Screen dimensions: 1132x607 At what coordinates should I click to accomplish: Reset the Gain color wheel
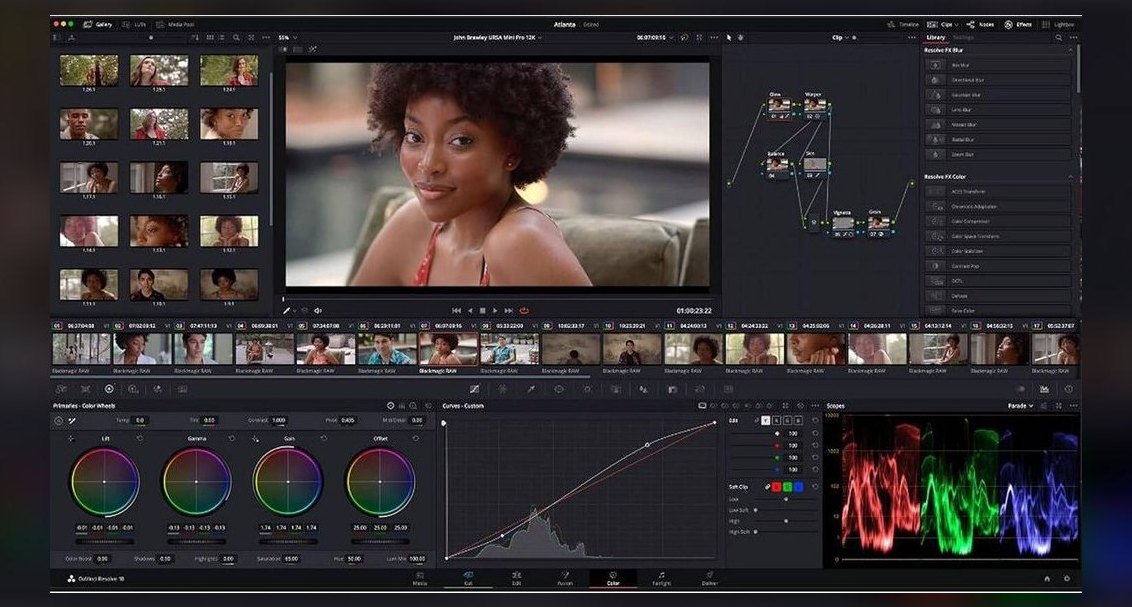coord(323,438)
